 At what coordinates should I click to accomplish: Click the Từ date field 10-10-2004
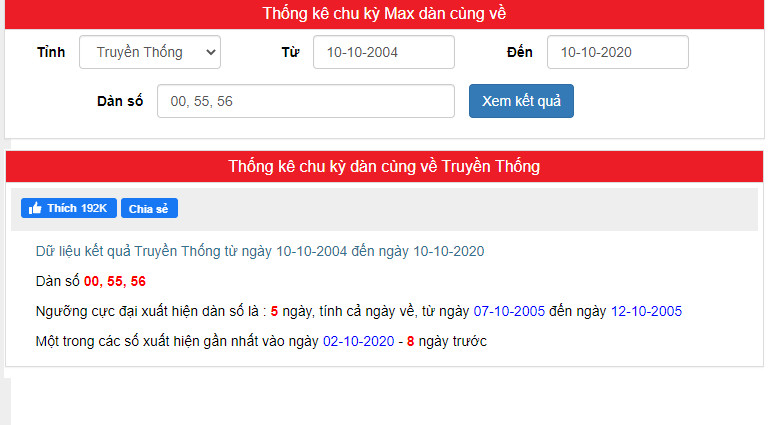click(383, 52)
